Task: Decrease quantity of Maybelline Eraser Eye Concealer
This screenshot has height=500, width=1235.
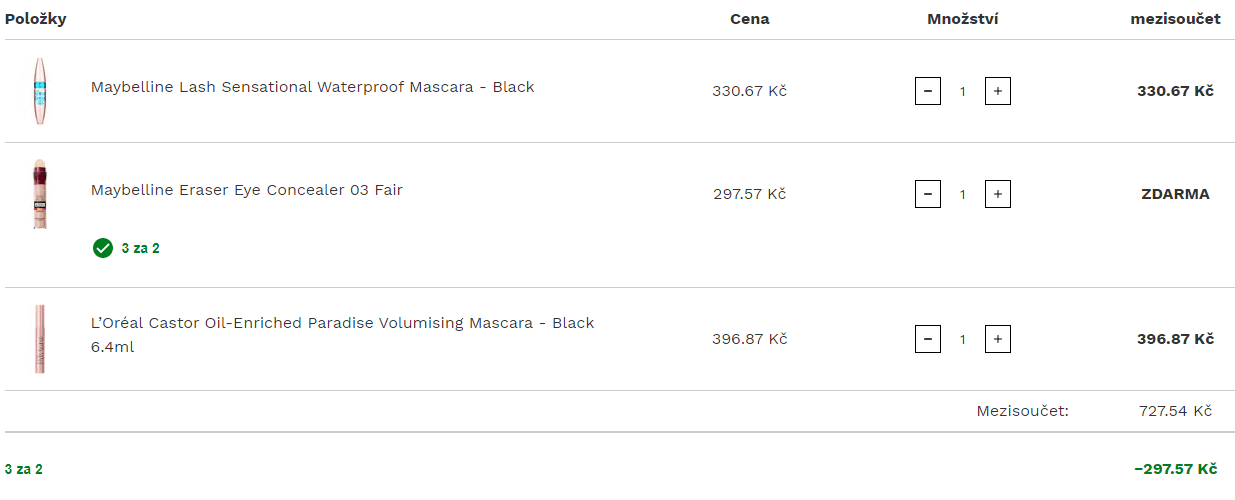Action: pos(928,194)
